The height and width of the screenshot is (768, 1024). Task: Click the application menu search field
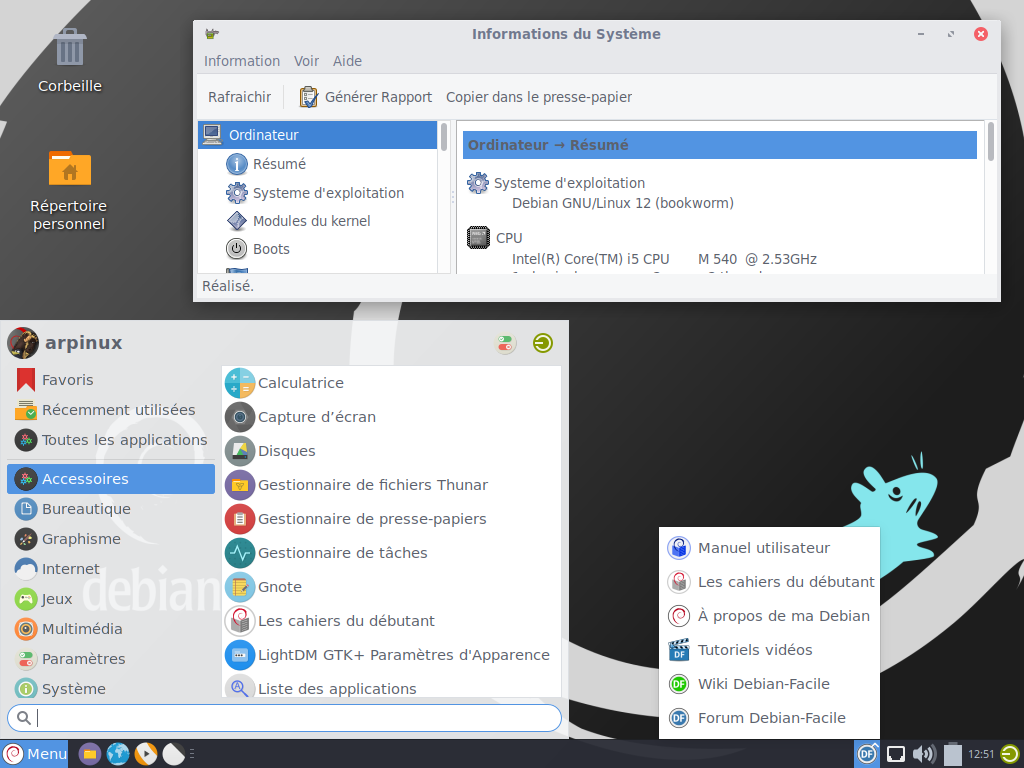tap(284, 718)
